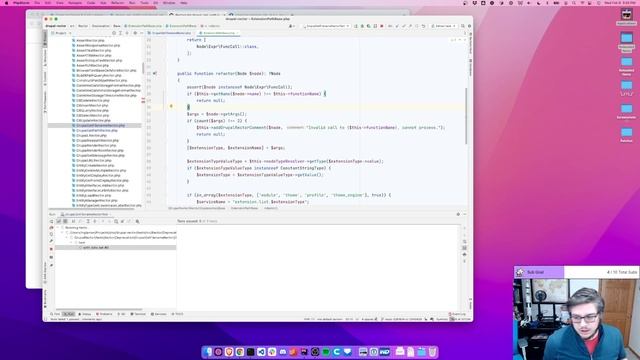Stop the running process in the main toolbar
The width and height of the screenshot is (640, 360).
[x=382, y=26]
